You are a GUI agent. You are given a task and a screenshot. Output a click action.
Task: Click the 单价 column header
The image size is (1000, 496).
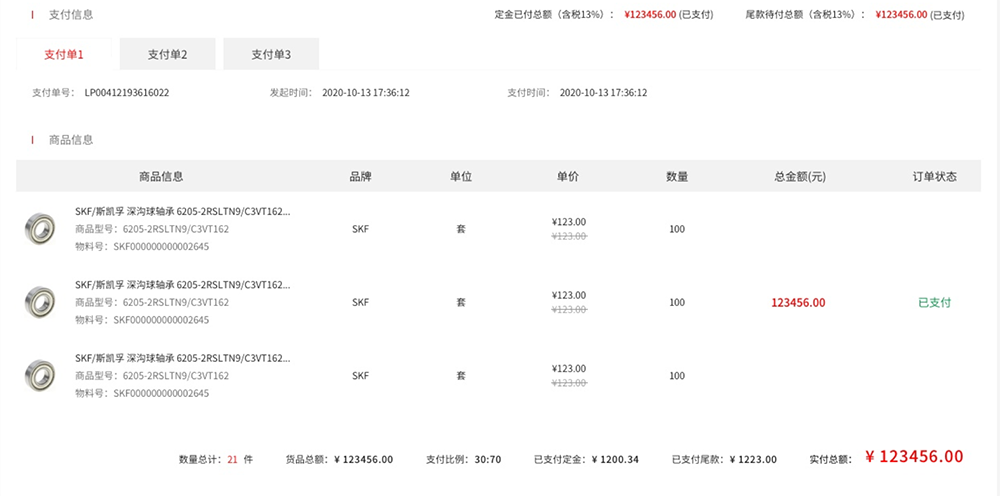click(x=568, y=177)
